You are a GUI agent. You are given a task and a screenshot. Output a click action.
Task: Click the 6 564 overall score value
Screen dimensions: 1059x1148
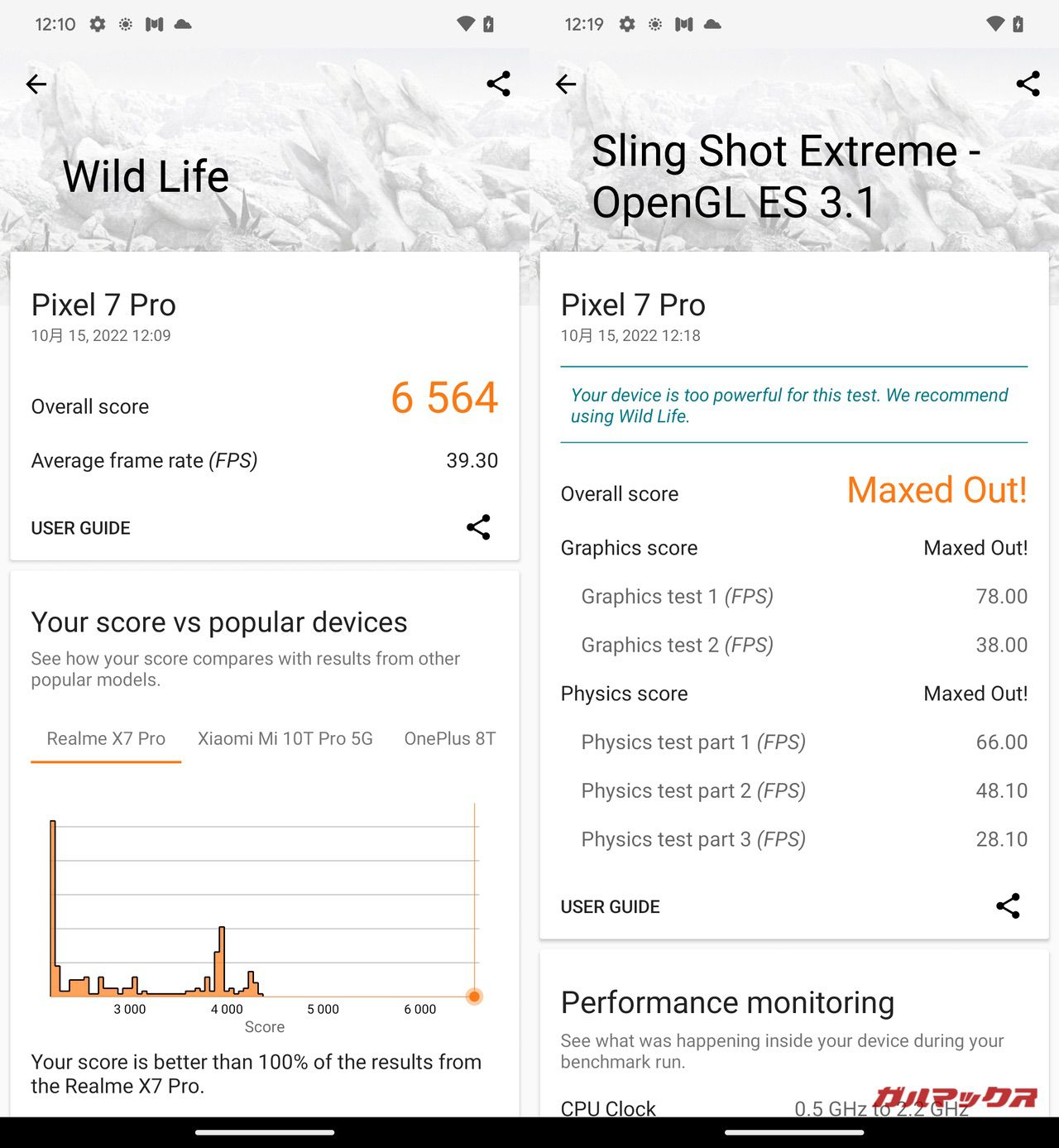(444, 398)
